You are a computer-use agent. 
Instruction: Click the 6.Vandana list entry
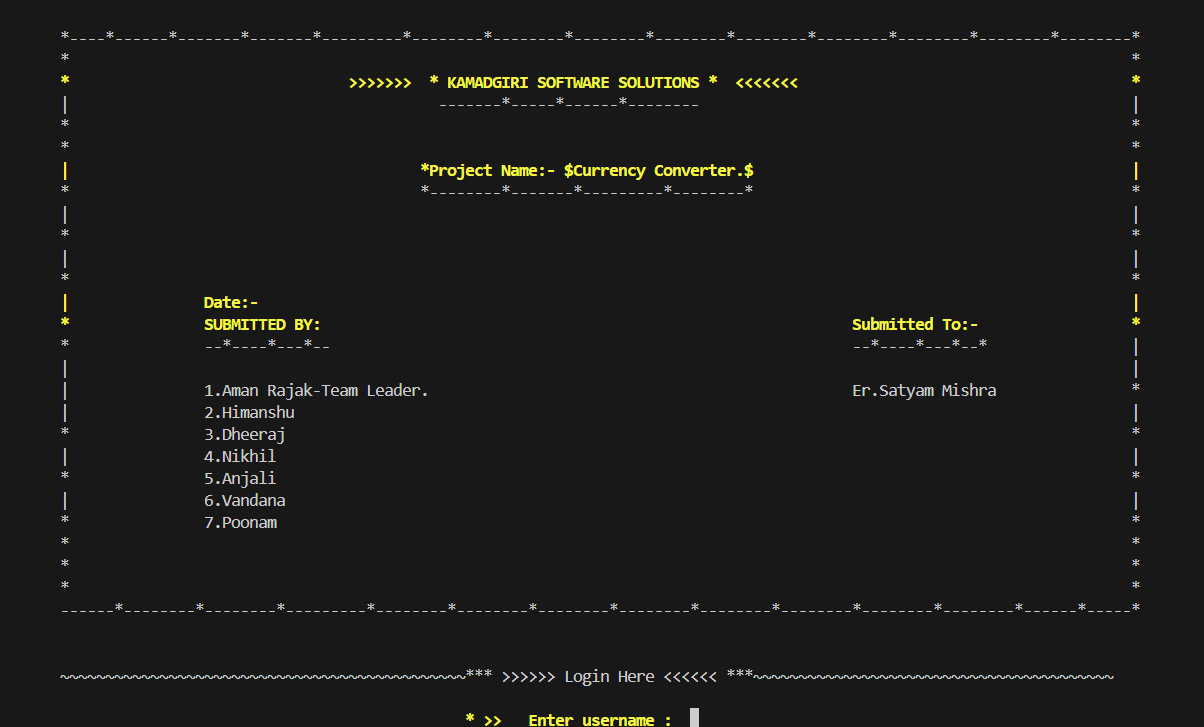(245, 501)
